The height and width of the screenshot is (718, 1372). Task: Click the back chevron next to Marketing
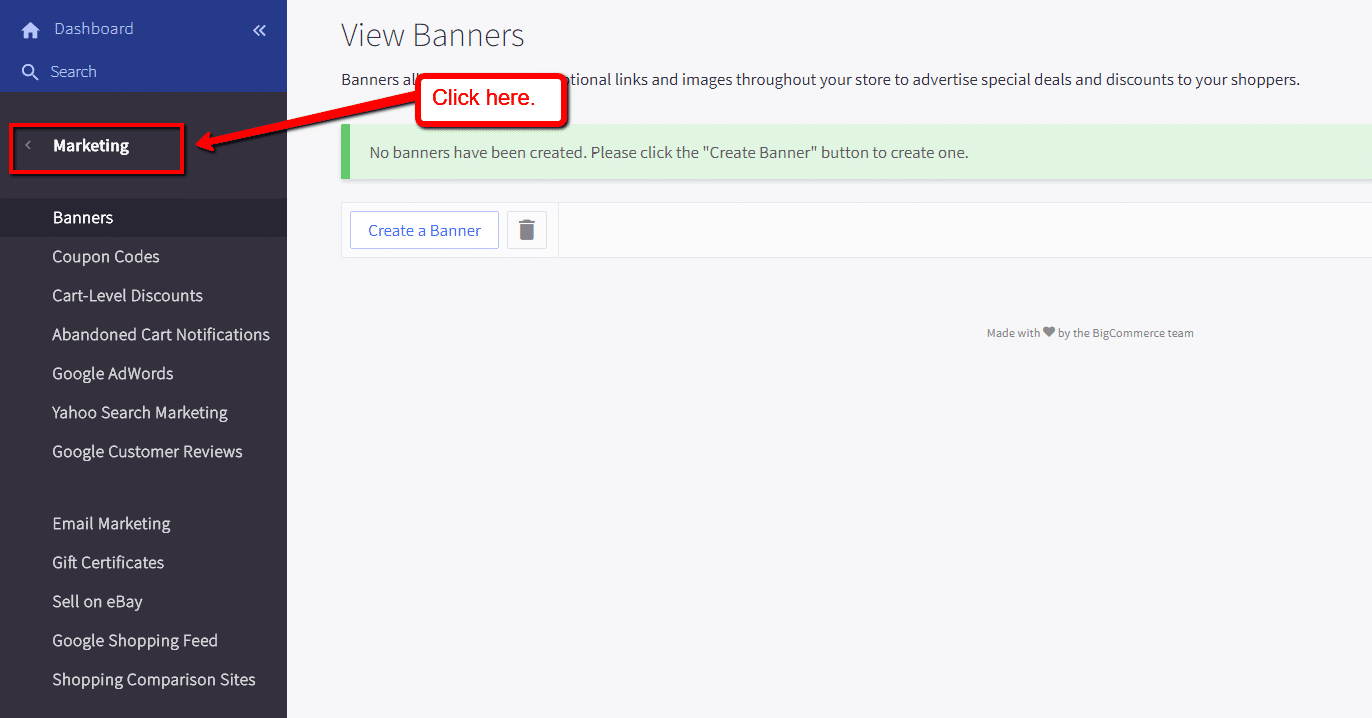[x=28, y=145]
